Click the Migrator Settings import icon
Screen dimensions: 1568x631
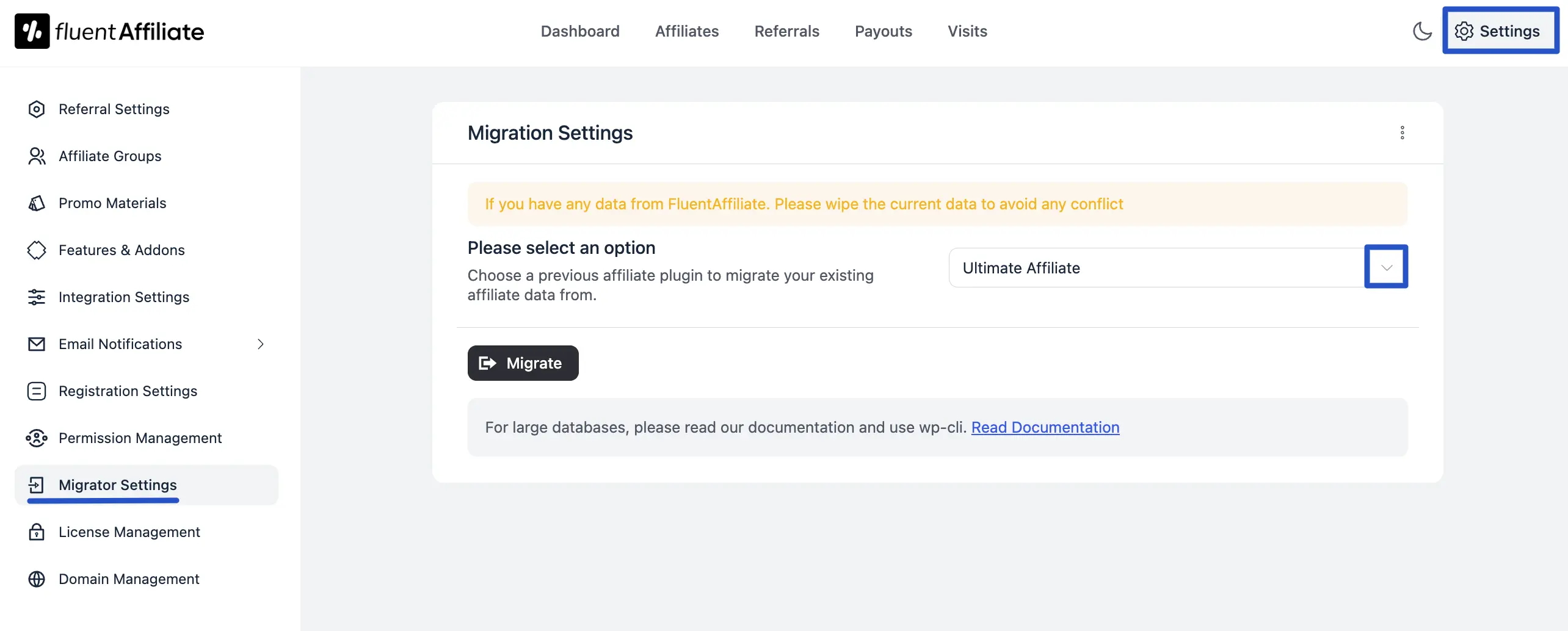37,485
